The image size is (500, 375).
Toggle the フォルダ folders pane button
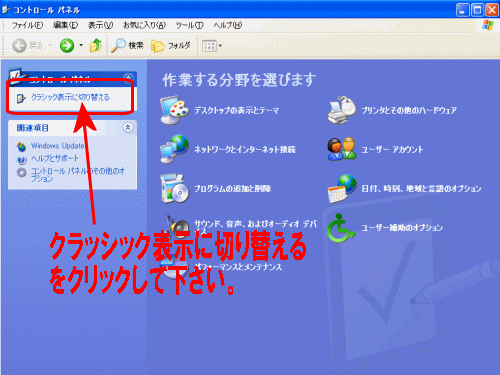coord(171,45)
